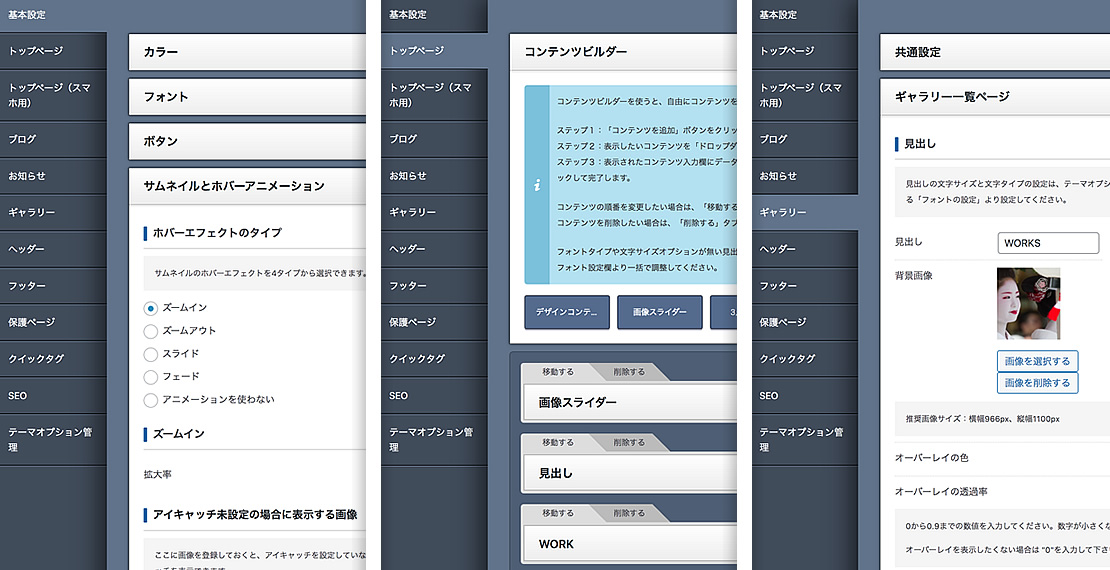The height and width of the screenshot is (570, 1110).
Task: Open テーマオプション管理 tab in left panel
Action: pos(53,440)
